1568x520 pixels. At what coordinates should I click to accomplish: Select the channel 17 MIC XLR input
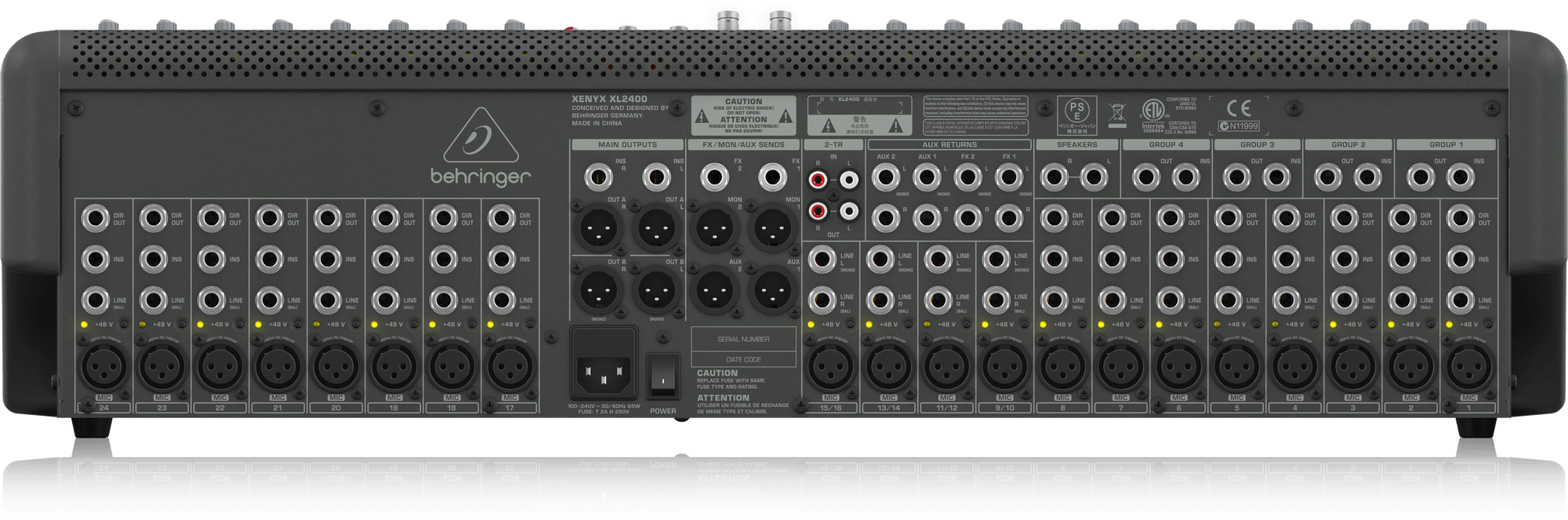click(x=510, y=365)
